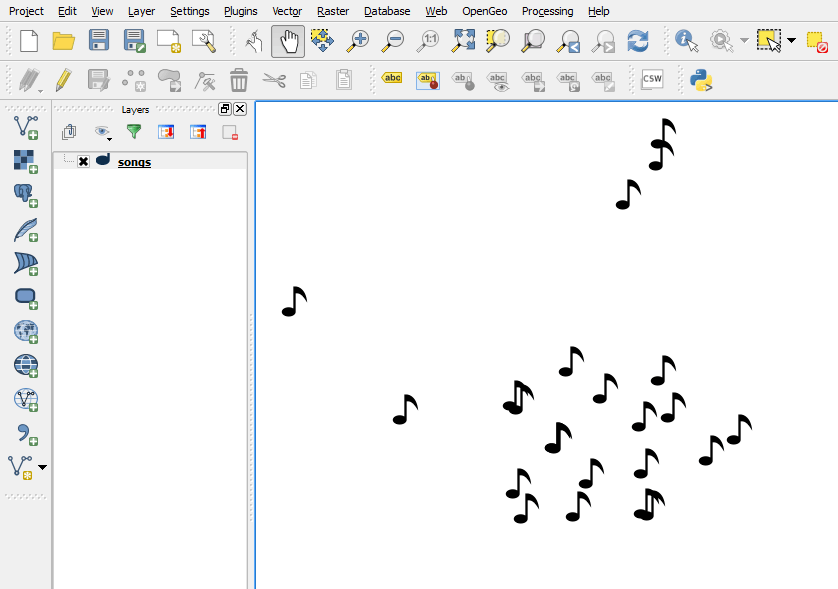
Task: Expand the New Layer dropdown in sidebar
Action: pyautogui.click(x=42, y=468)
